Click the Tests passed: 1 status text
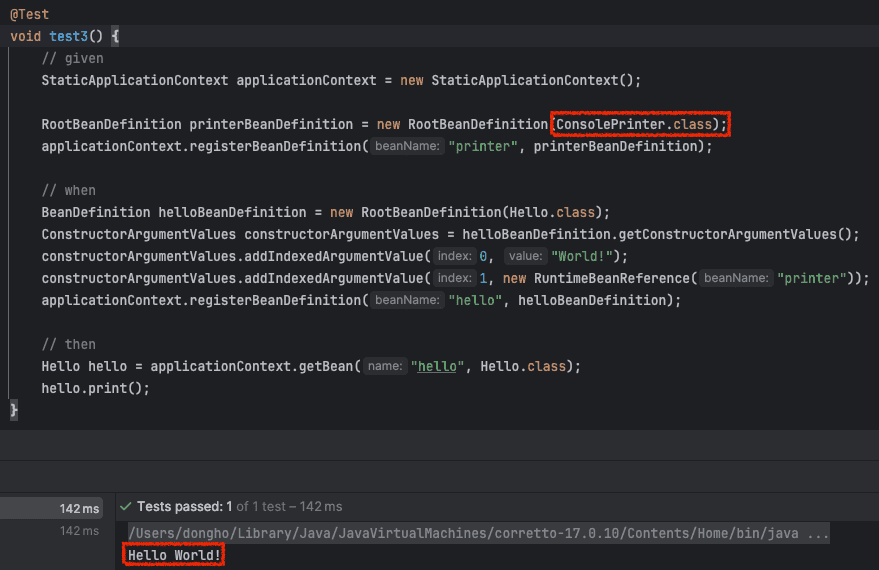Viewport: 879px width, 570px height. pos(184,507)
